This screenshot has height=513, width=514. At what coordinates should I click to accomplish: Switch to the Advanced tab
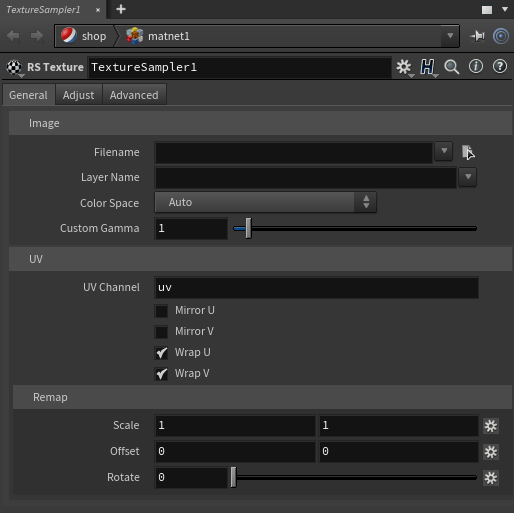coord(134,95)
